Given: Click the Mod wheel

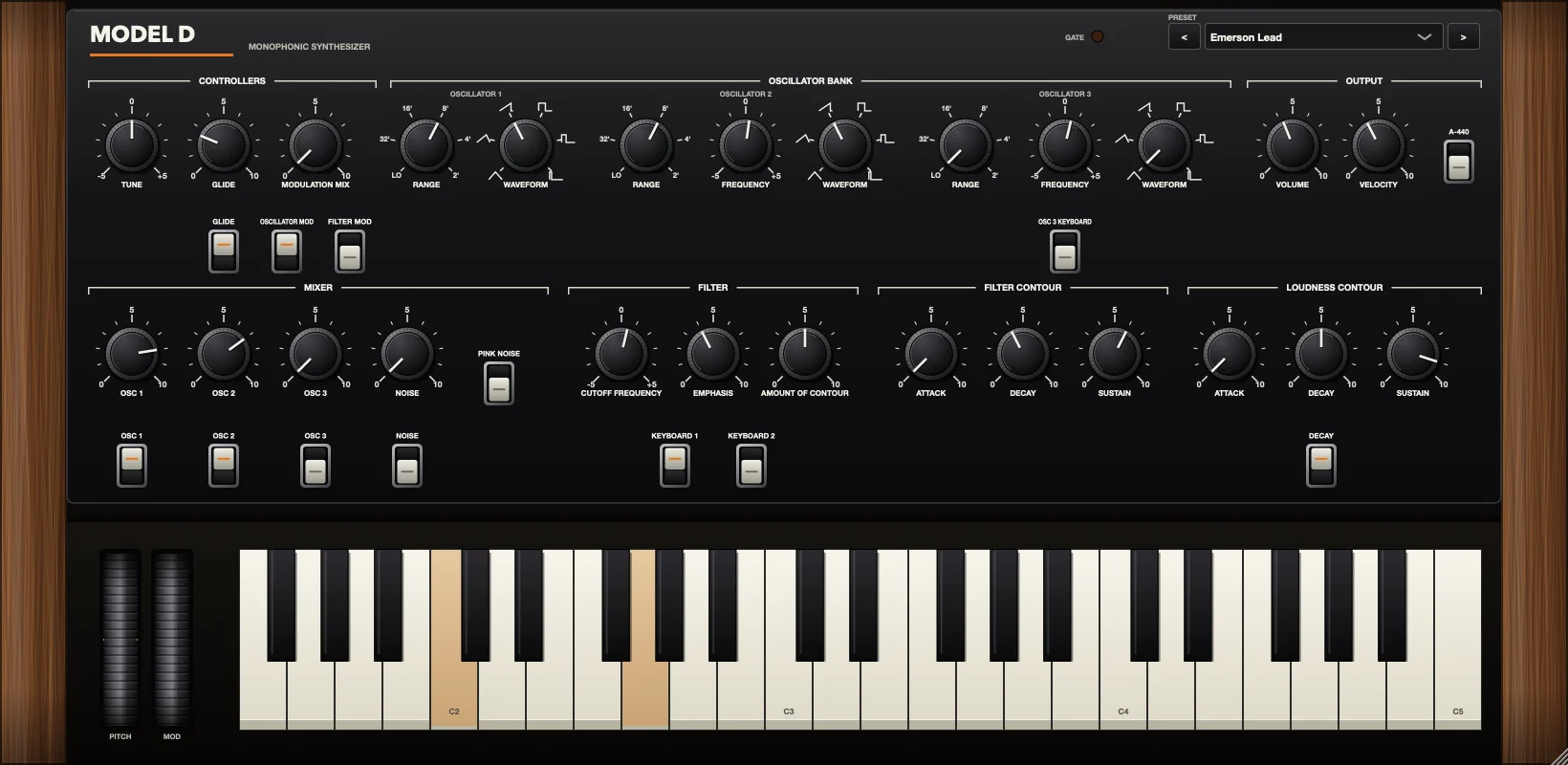Looking at the screenshot, I should click(172, 639).
